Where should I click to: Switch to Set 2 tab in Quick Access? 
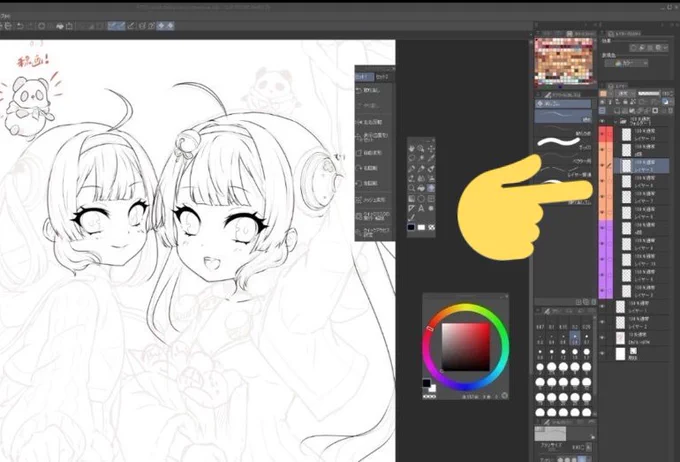tap(382, 77)
